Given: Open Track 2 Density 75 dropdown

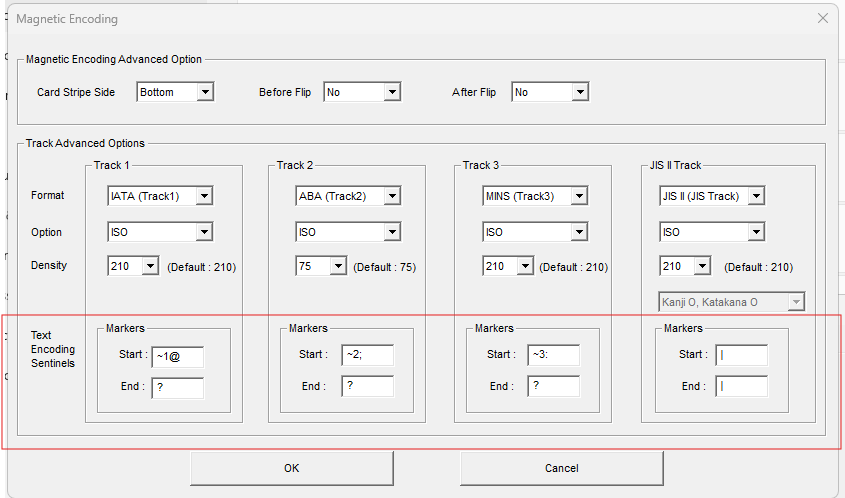Looking at the screenshot, I should click(x=321, y=266).
